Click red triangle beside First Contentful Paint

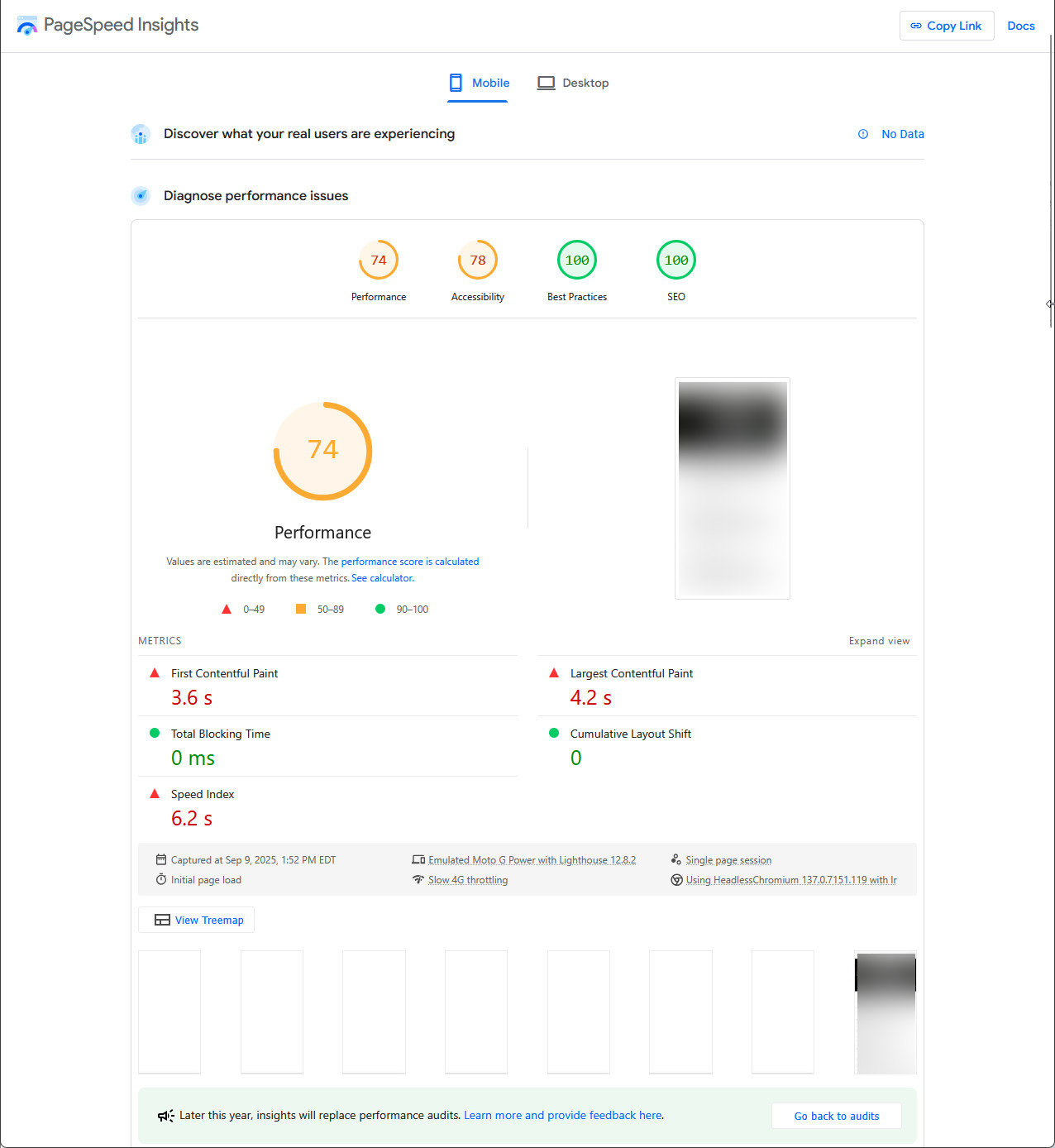tap(155, 673)
